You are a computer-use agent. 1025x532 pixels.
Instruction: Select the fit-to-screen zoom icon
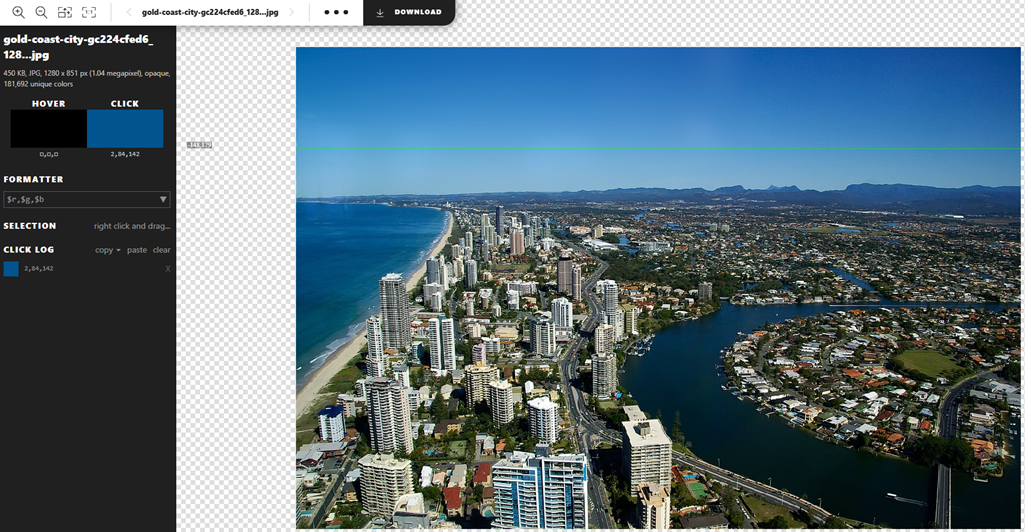[65, 12]
